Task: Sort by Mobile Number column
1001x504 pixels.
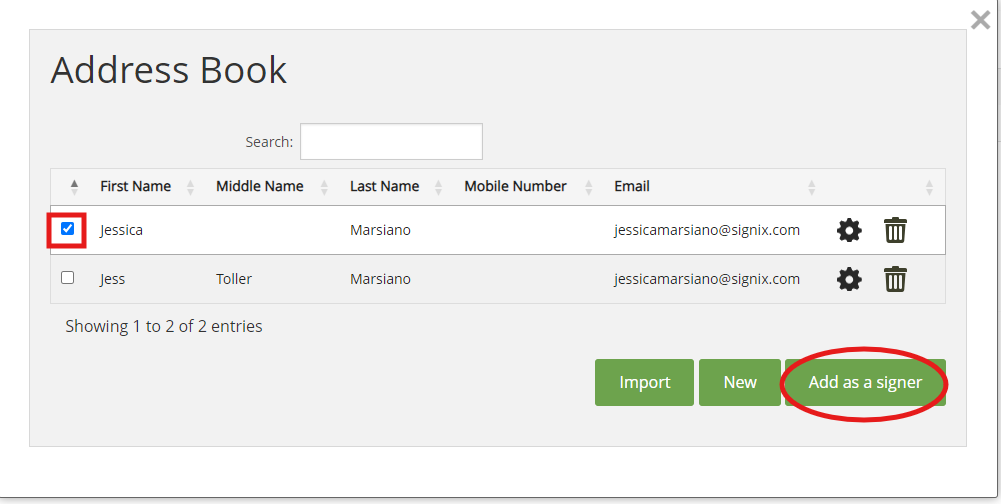Action: pyautogui.click(x=515, y=187)
